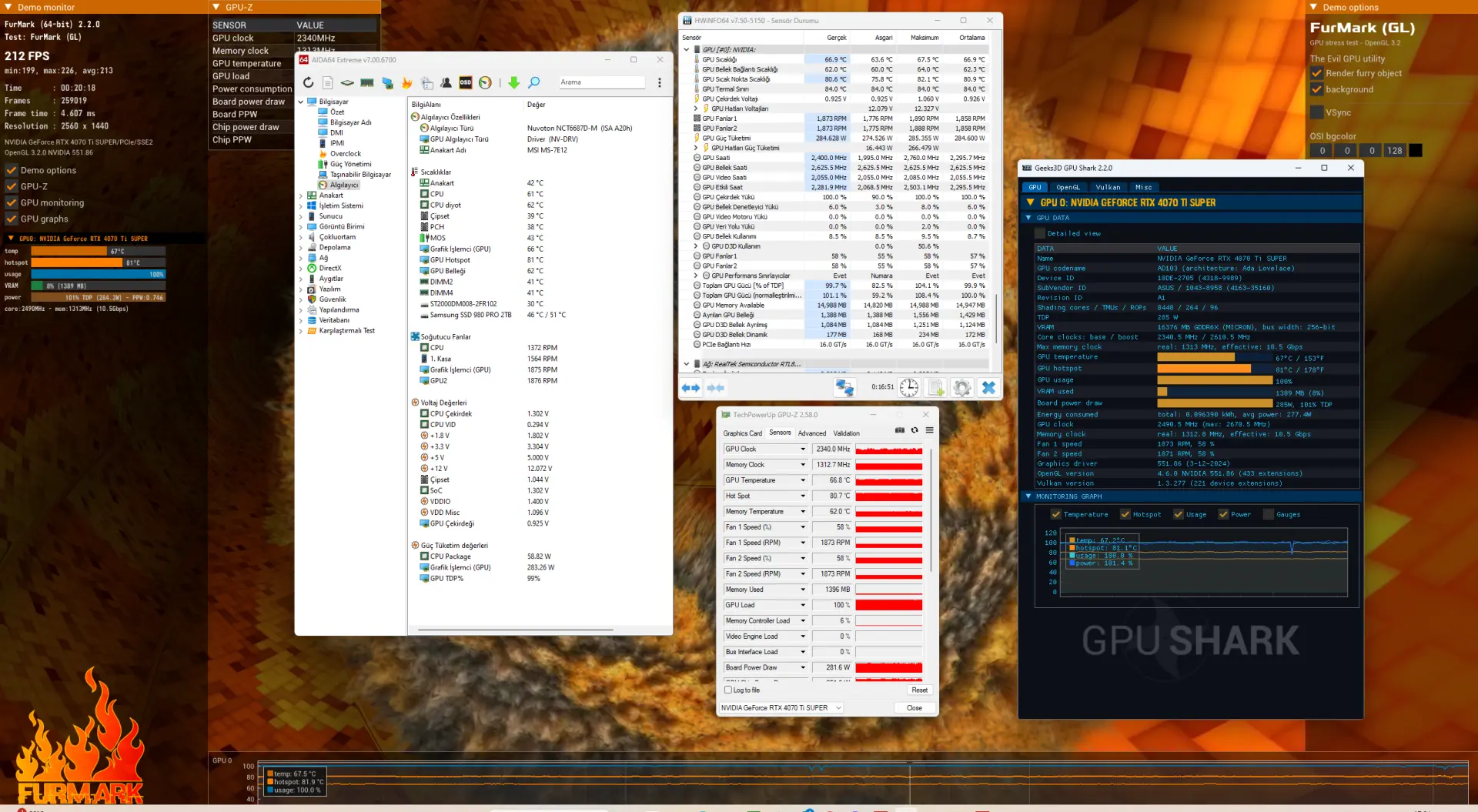This screenshot has width=1478, height=812.
Task: Click HWiNFO expand columns blue arrows icon
Action: pyautogui.click(x=691, y=388)
